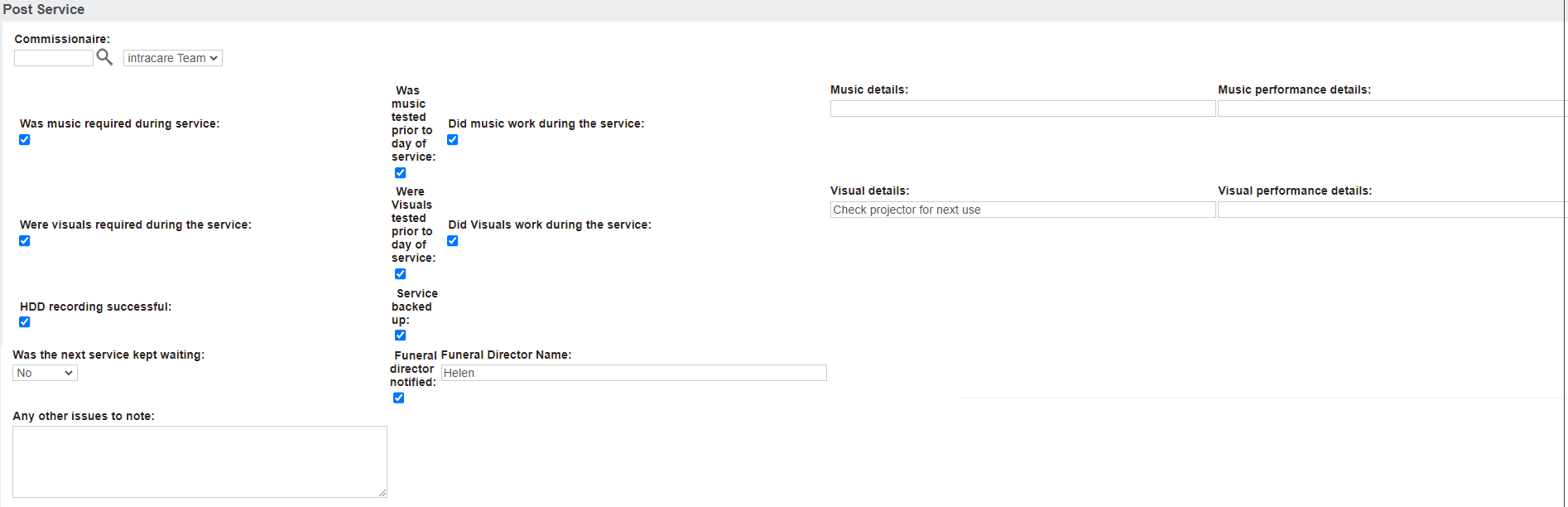The width and height of the screenshot is (1568, 507).
Task: Toggle 'Did Visuals work during the service' checkbox
Action: coord(453,241)
